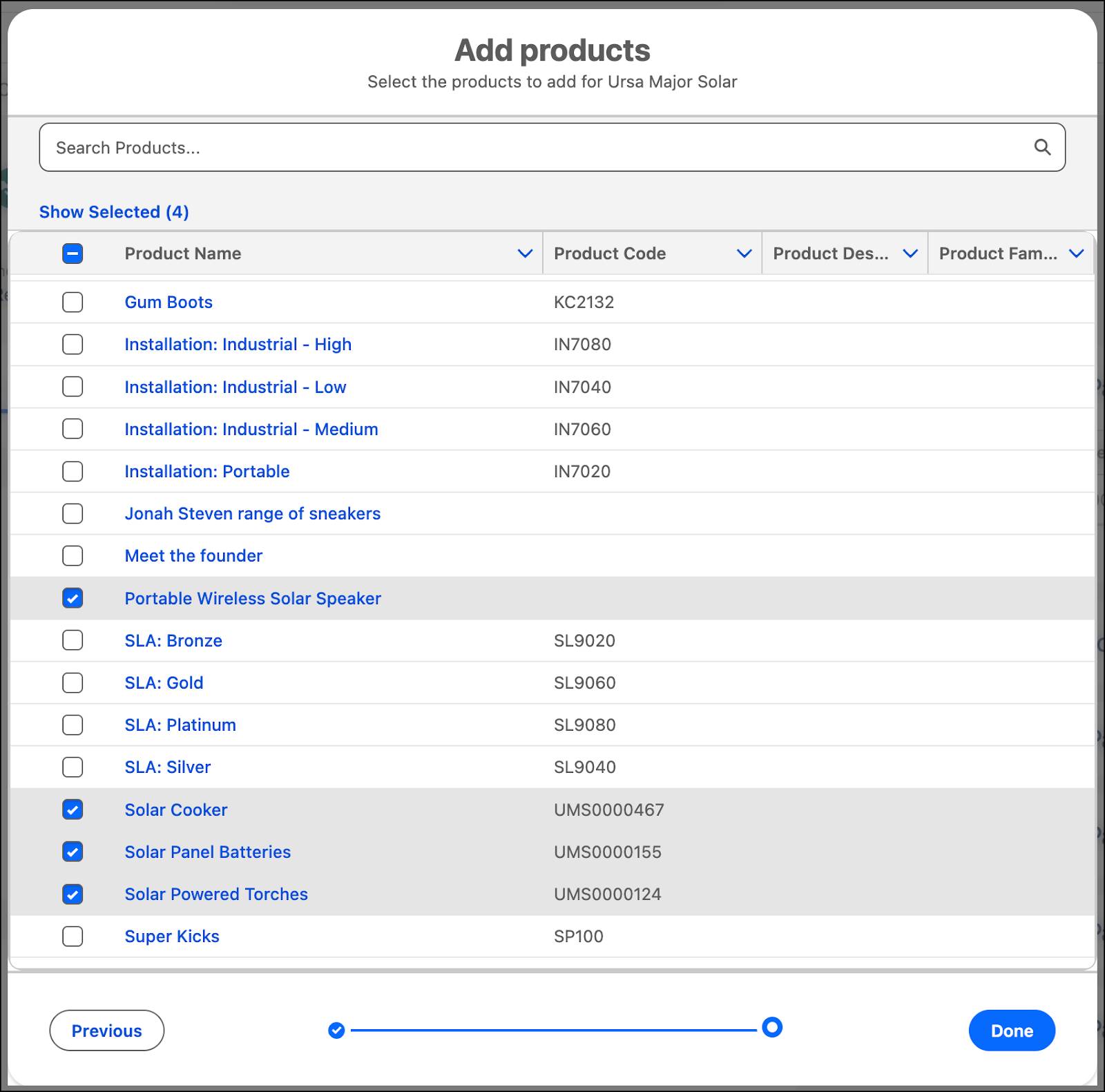The height and width of the screenshot is (1092, 1105).
Task: Tick the Meet the founder checkbox
Action: (x=73, y=555)
